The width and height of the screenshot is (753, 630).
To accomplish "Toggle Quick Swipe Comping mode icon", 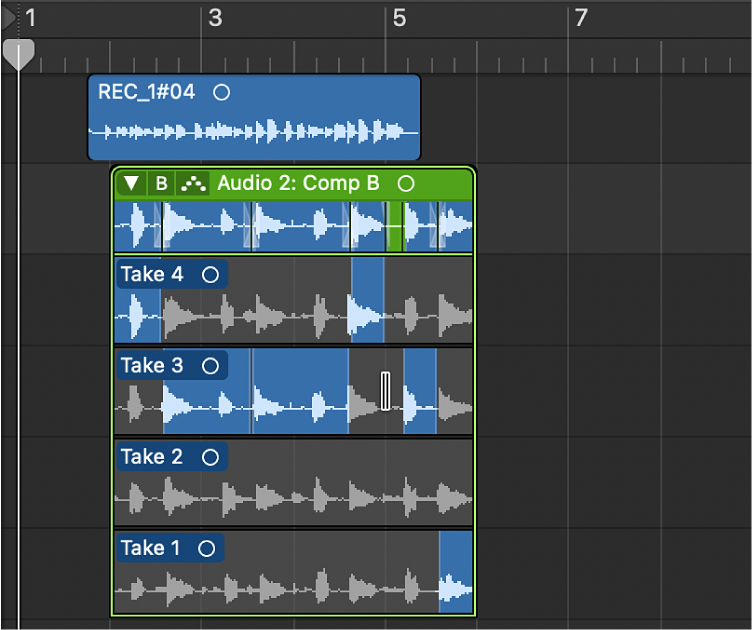I will (193, 183).
